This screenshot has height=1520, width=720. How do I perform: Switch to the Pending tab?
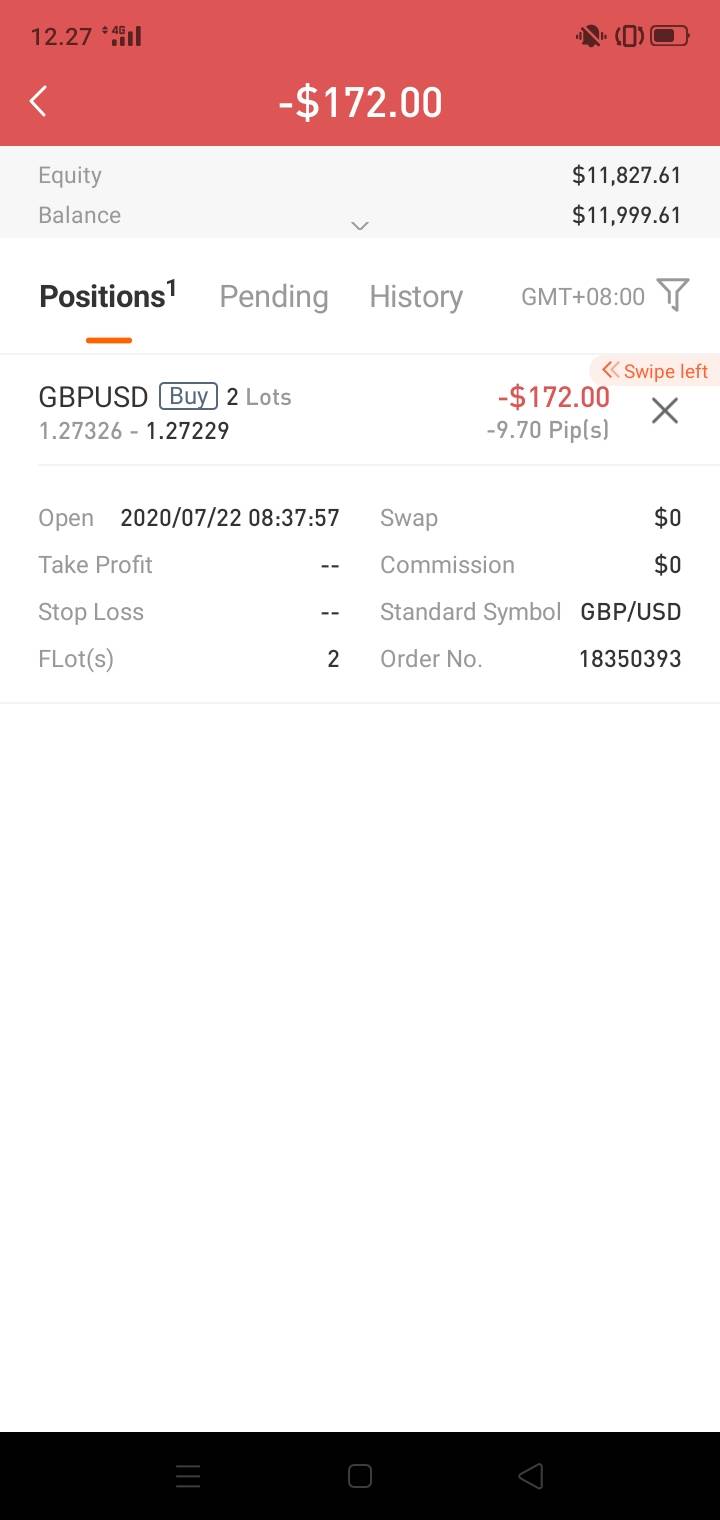click(274, 297)
